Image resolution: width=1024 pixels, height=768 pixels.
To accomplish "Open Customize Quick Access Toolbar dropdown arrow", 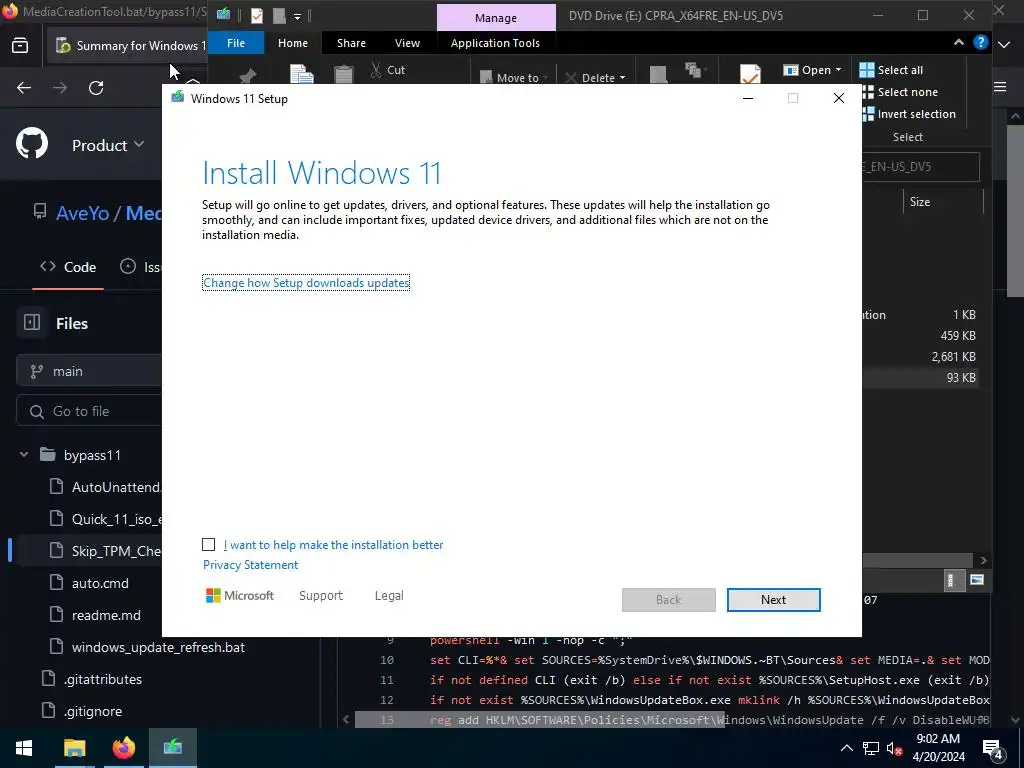I will pos(297,16).
